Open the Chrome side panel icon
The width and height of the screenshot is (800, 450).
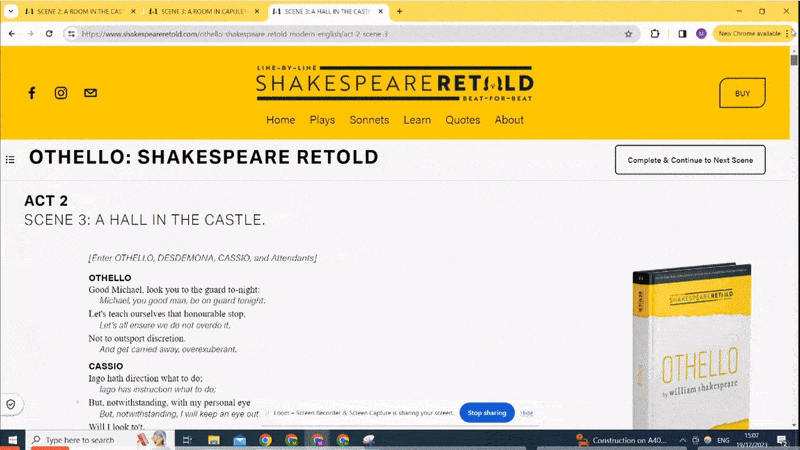(x=682, y=34)
